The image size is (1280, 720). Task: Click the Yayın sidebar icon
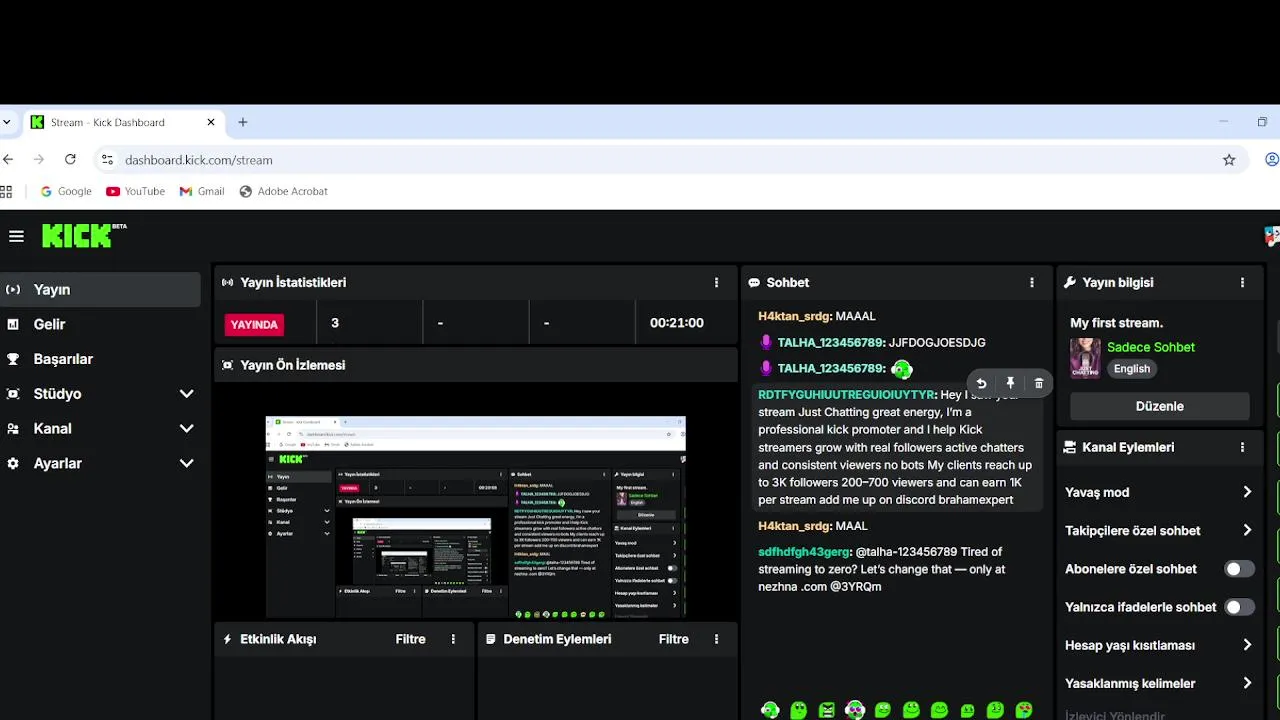click(13, 289)
